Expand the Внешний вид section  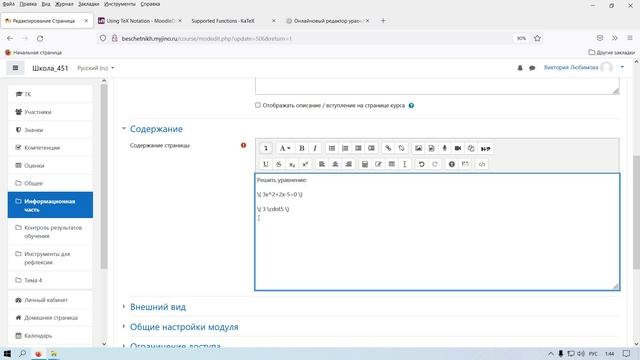click(158, 307)
